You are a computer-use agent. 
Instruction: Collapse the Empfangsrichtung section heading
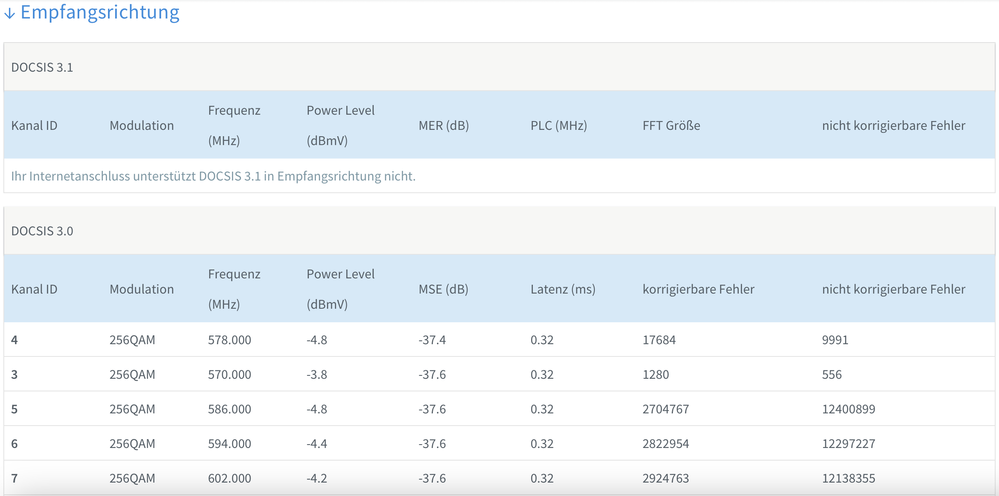coord(99,13)
